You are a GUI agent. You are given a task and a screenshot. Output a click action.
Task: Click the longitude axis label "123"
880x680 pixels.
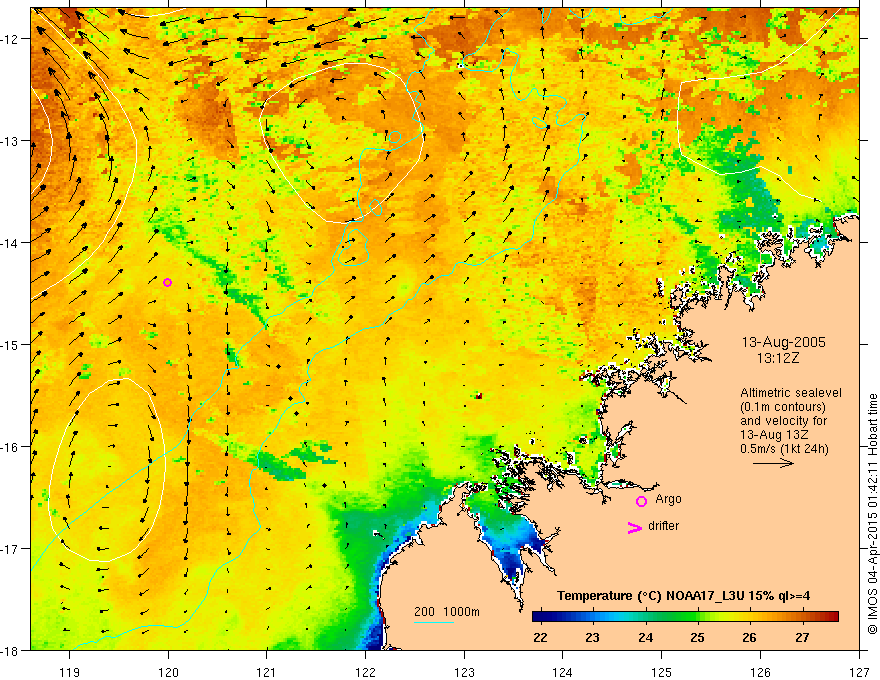(464, 672)
